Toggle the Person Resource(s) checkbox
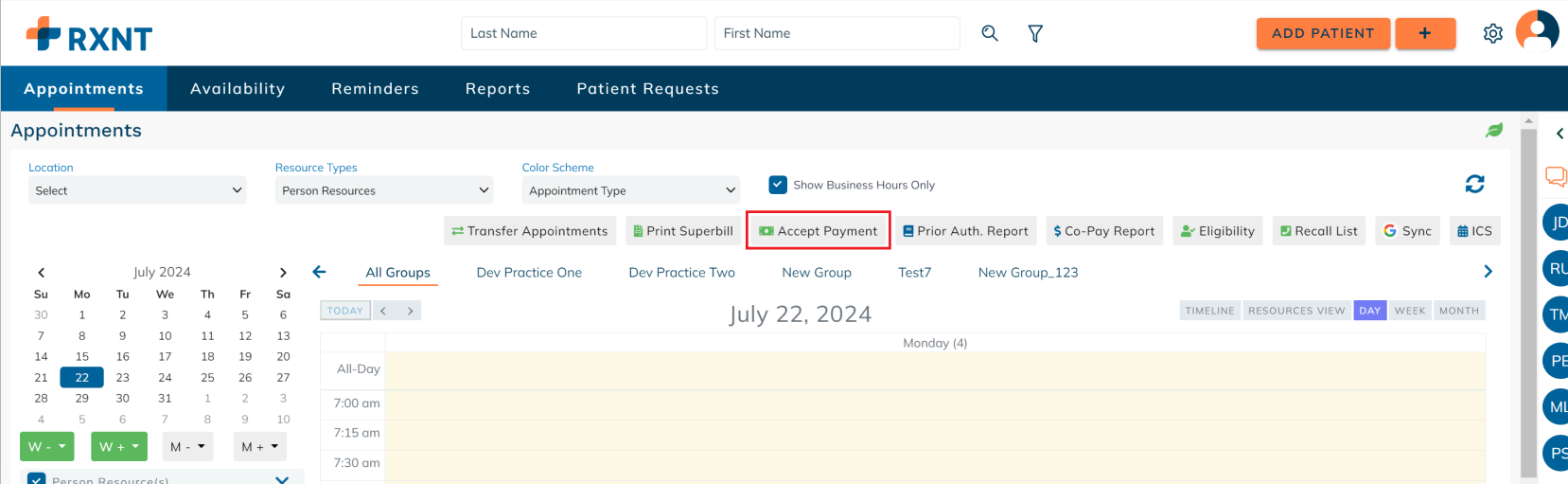Viewport: 1568px width, 484px height. (37, 479)
